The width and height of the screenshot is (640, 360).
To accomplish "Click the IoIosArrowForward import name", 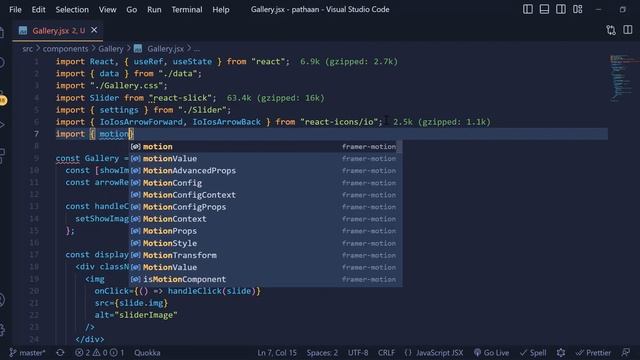I will [x=141, y=122].
